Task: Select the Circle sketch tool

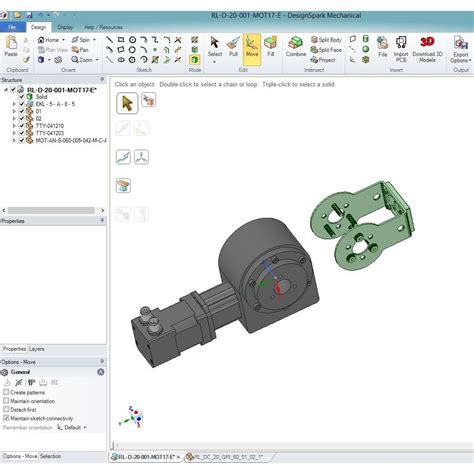Action: (x=132, y=40)
